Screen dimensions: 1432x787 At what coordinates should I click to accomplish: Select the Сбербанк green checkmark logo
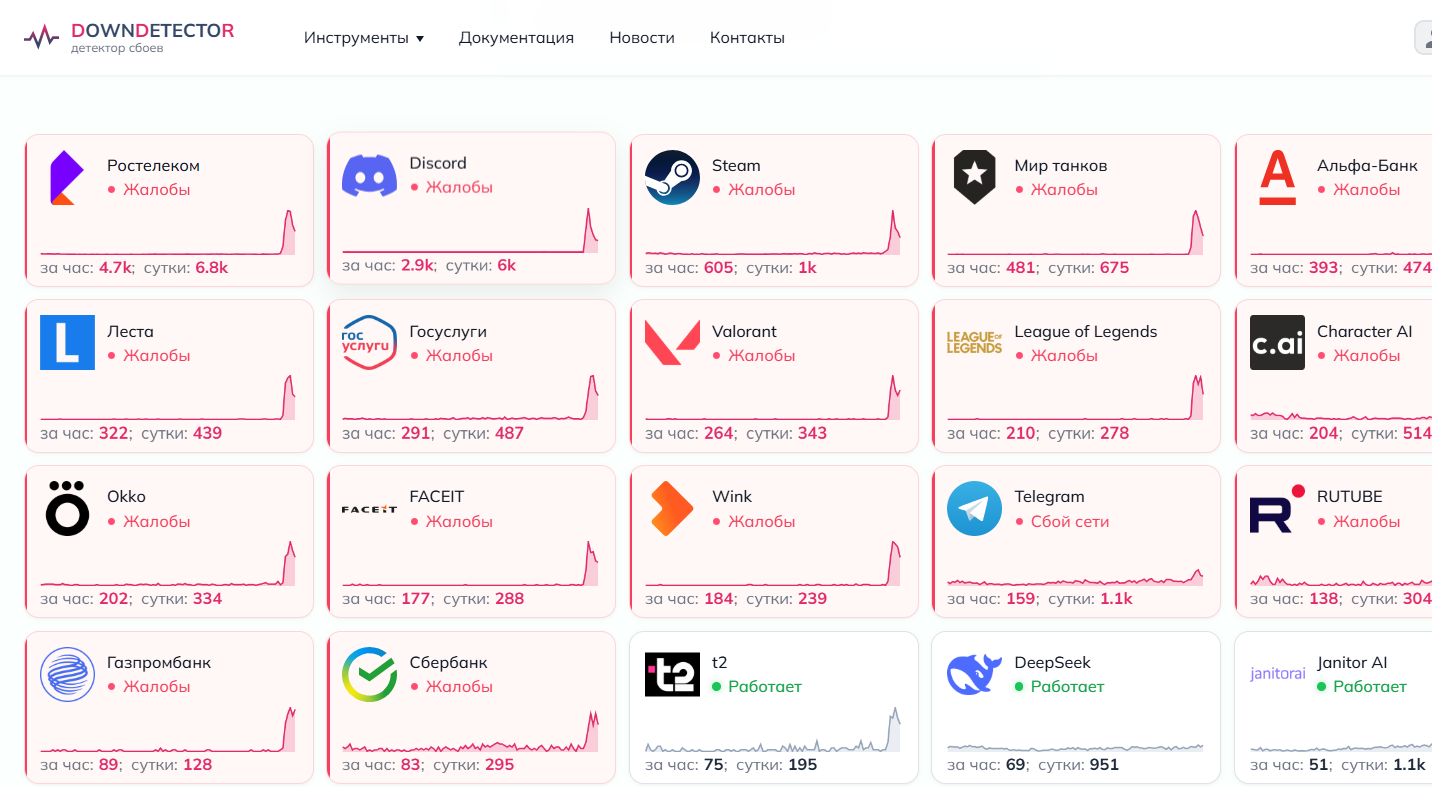[x=369, y=674]
